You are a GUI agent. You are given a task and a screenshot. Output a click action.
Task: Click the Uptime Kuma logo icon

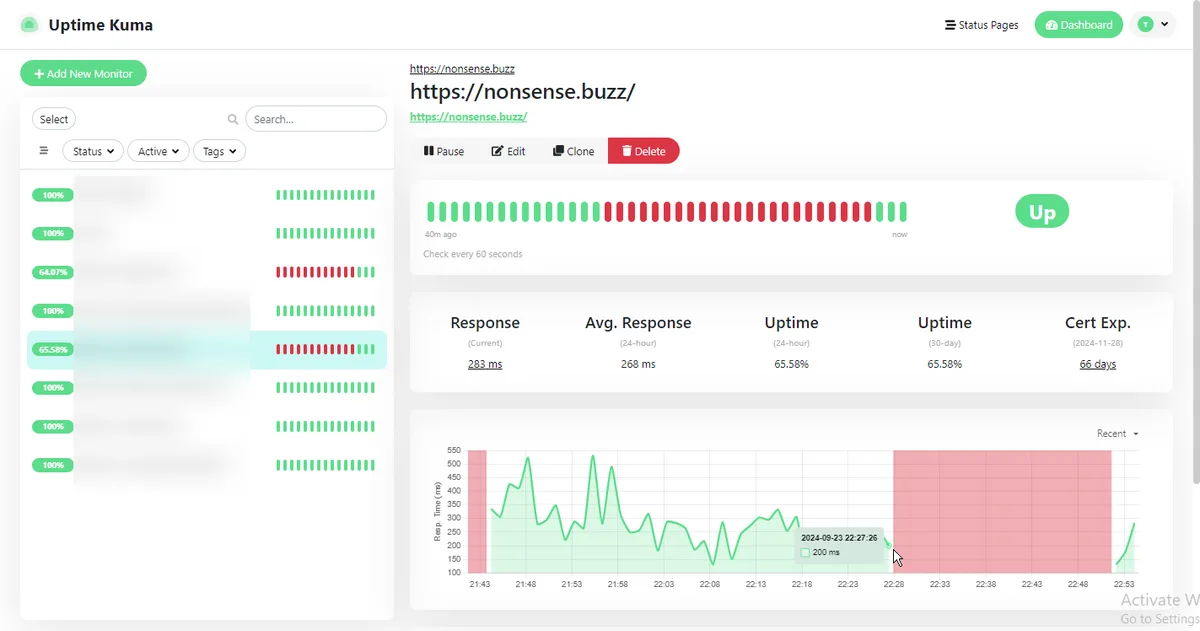(29, 25)
